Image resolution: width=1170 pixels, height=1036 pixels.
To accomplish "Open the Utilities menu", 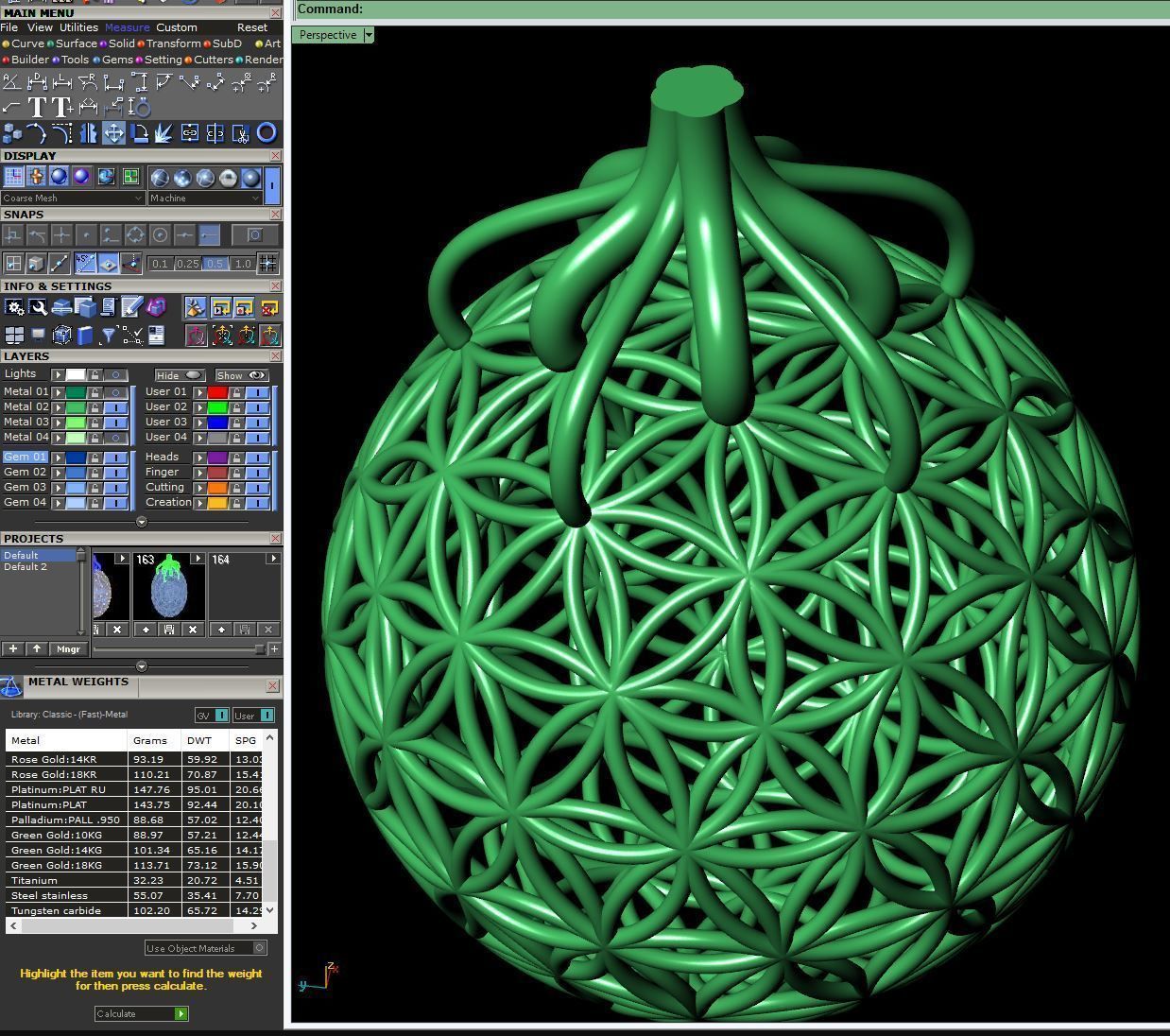I will point(79,27).
